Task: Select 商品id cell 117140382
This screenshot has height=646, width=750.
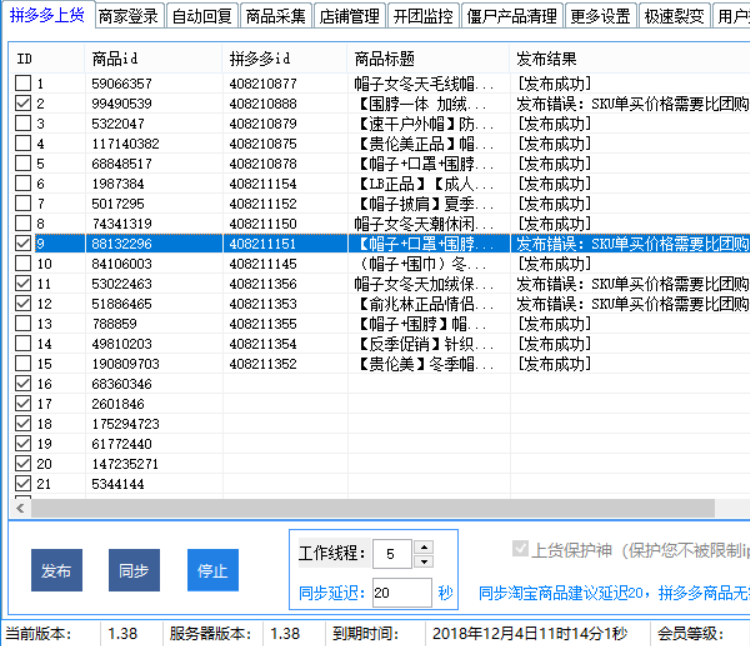Action: (125, 144)
